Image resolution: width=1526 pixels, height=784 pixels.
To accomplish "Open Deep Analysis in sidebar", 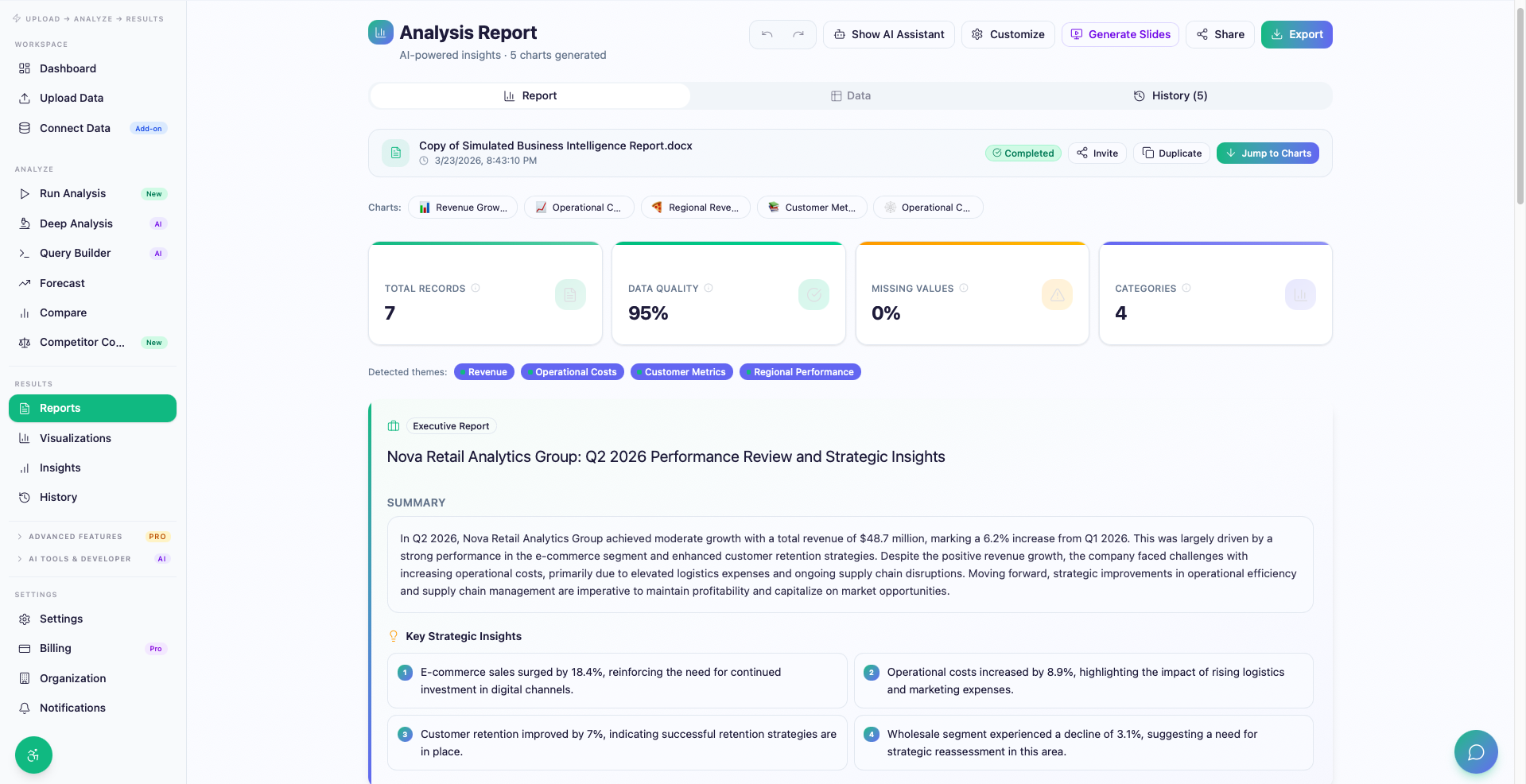I will (92, 223).
